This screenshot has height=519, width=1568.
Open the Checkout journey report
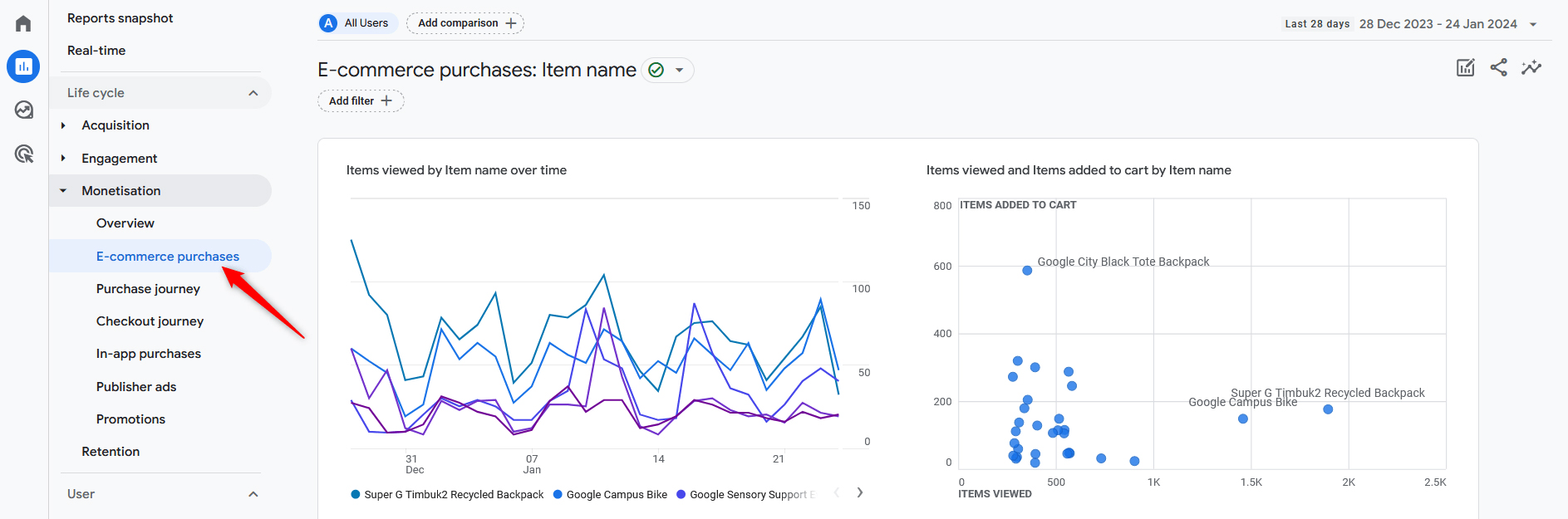pos(150,321)
